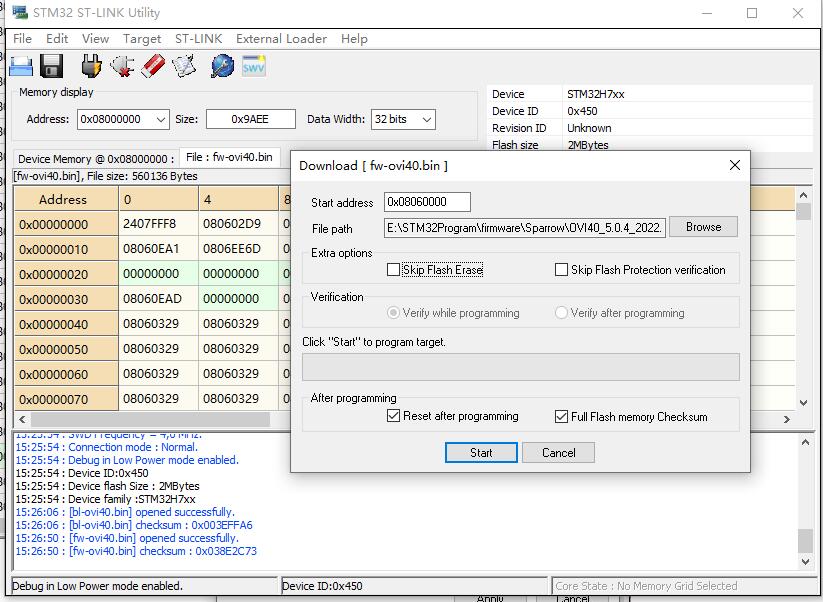Click status bar Device ID:0x450 entry
823x602 pixels.
click(414, 586)
